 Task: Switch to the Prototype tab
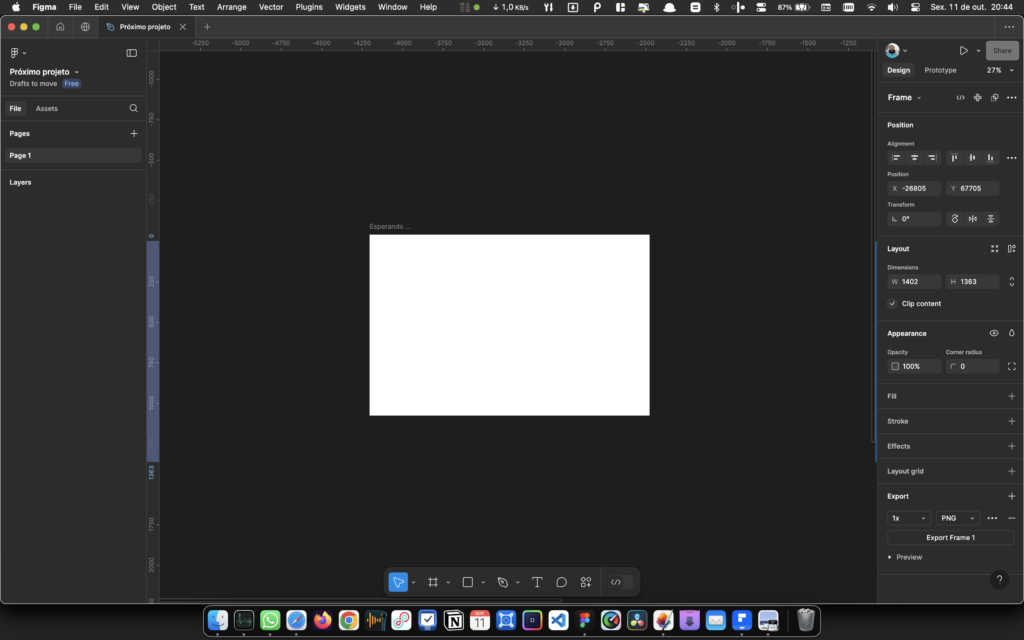(x=940, y=70)
